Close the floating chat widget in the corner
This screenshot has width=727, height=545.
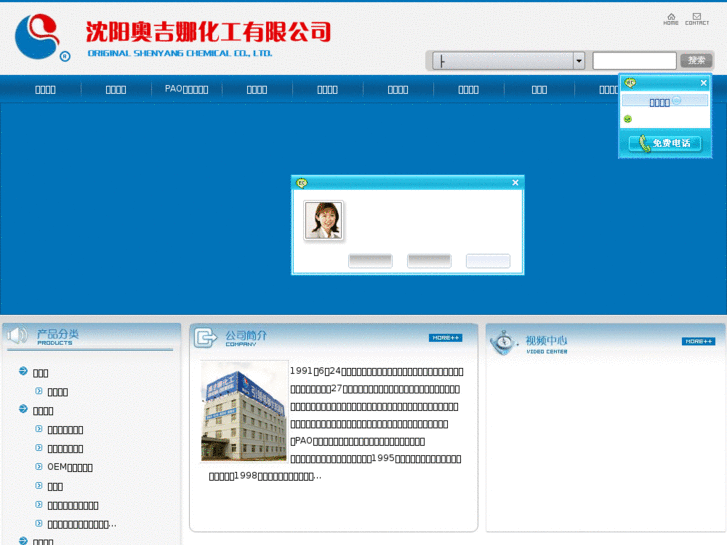pyautogui.click(x=703, y=83)
